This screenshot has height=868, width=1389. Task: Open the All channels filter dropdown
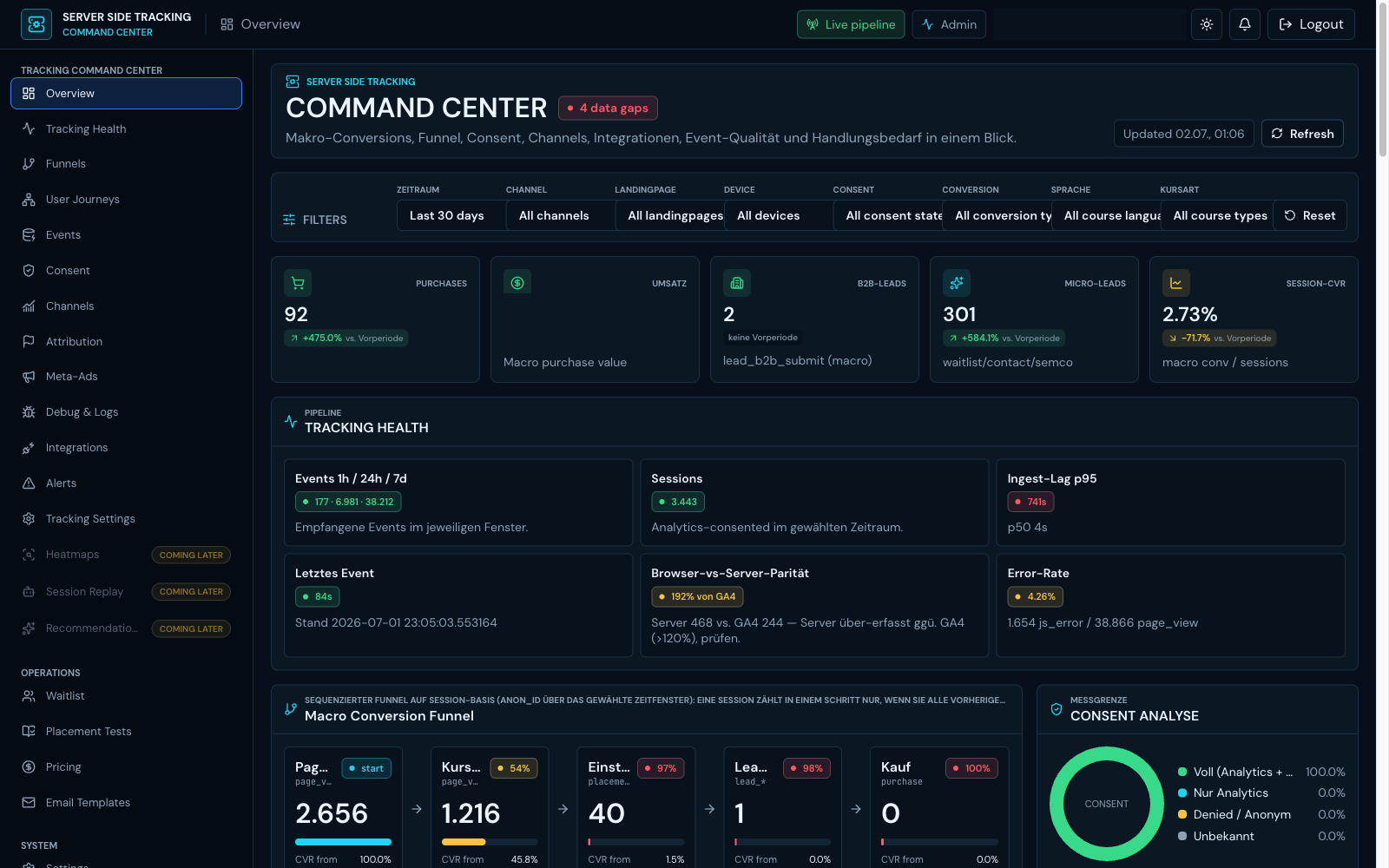561,215
